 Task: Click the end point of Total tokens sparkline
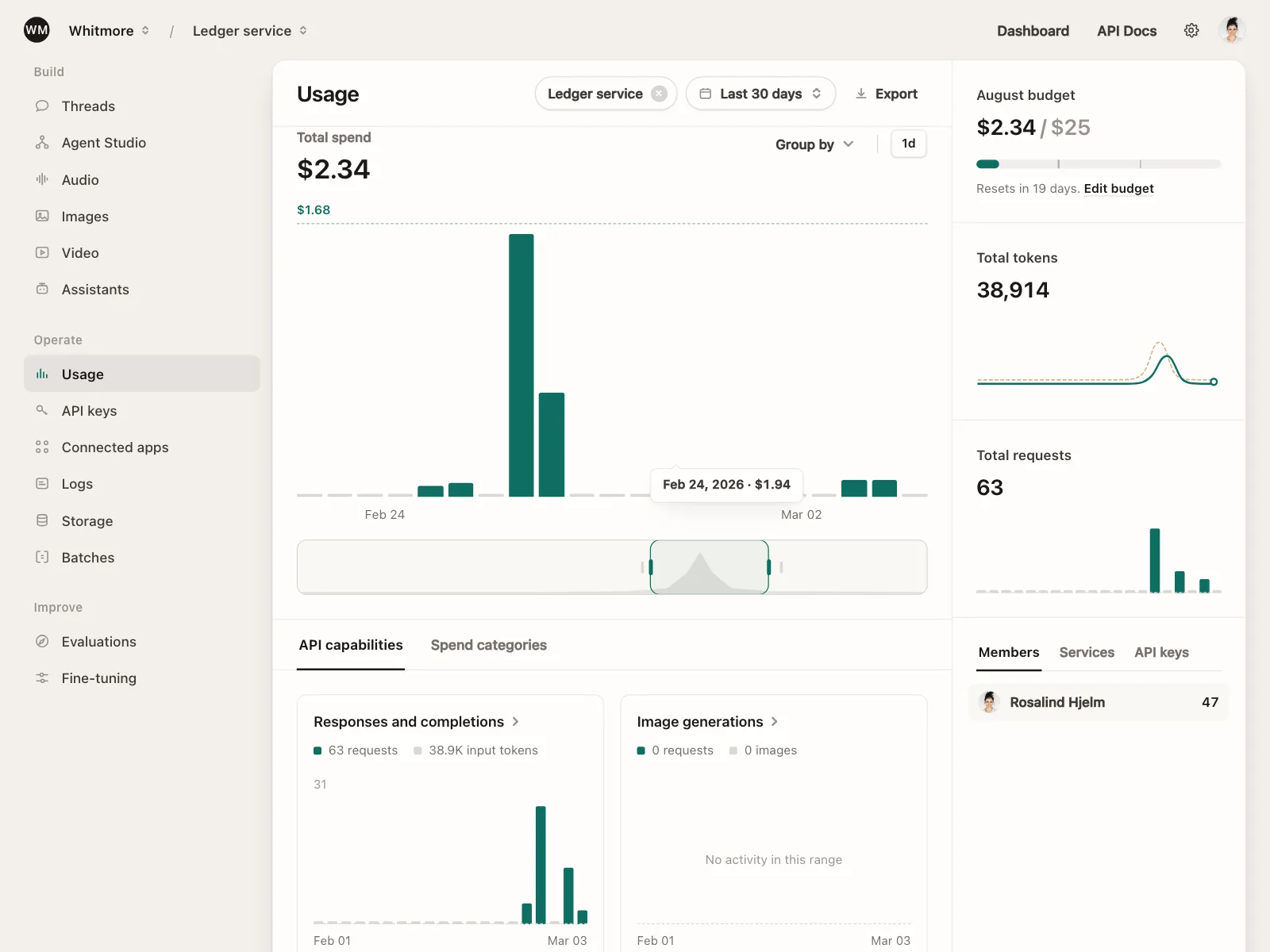pyautogui.click(x=1214, y=382)
